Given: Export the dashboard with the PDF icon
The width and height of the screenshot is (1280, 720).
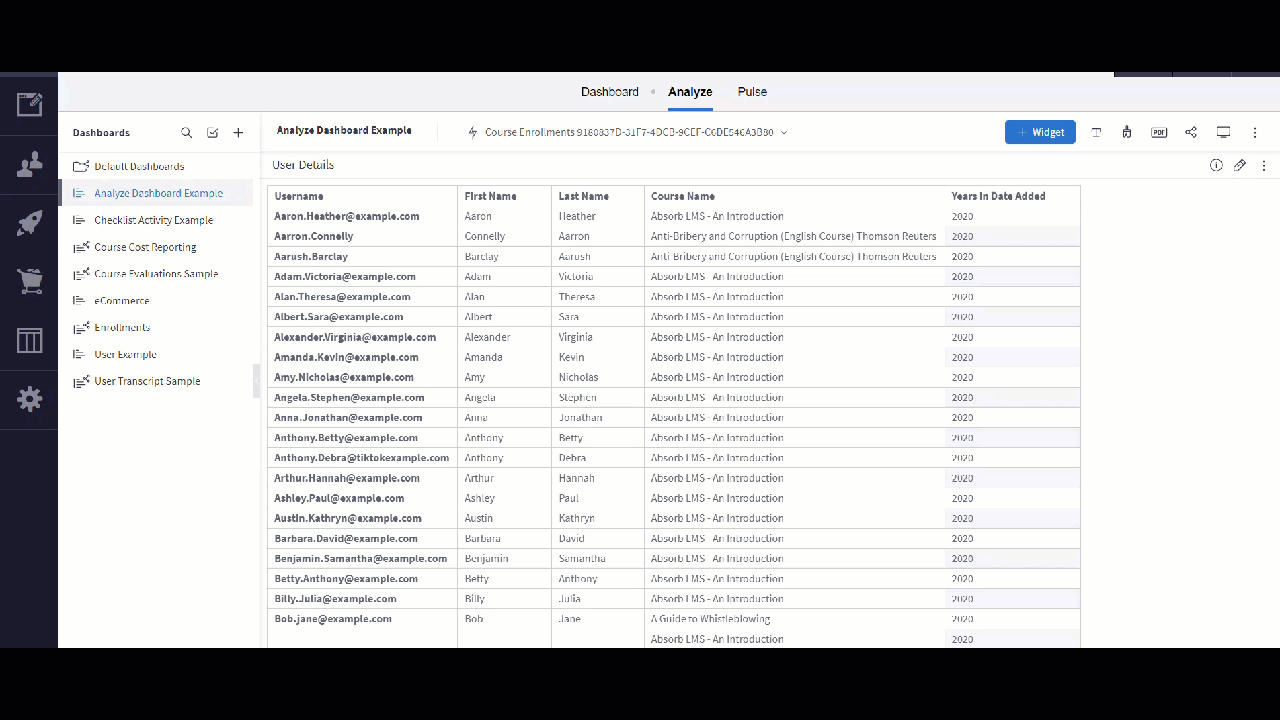Looking at the screenshot, I should [x=1159, y=132].
